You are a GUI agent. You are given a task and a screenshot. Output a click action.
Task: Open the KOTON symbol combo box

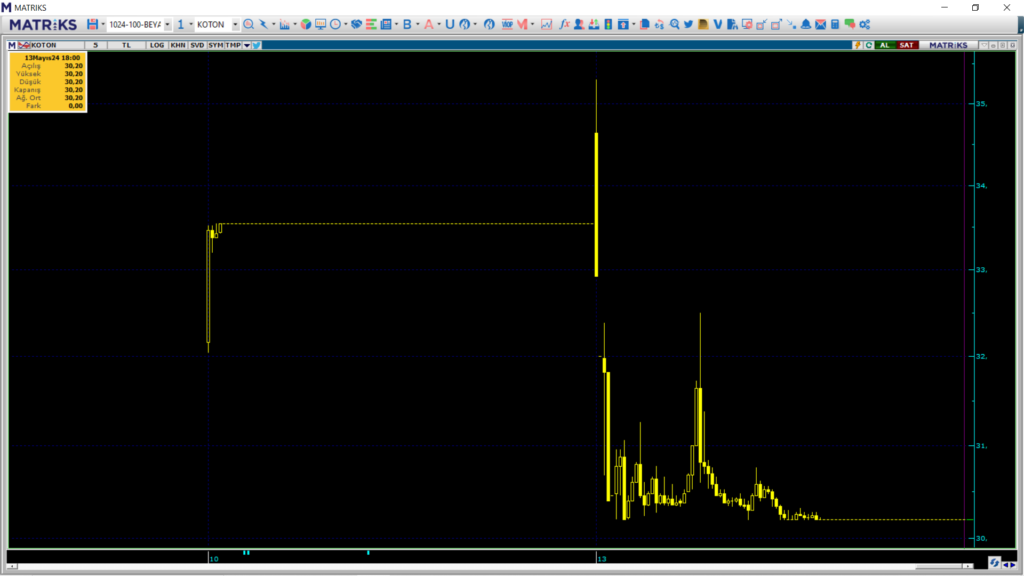[217, 24]
